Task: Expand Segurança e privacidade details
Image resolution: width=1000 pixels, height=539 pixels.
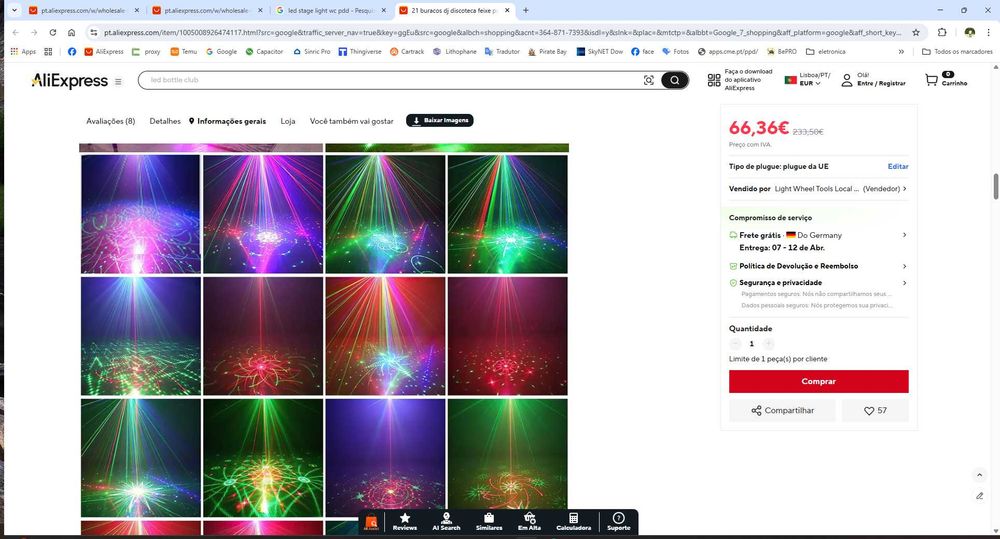Action: pyautogui.click(x=904, y=283)
